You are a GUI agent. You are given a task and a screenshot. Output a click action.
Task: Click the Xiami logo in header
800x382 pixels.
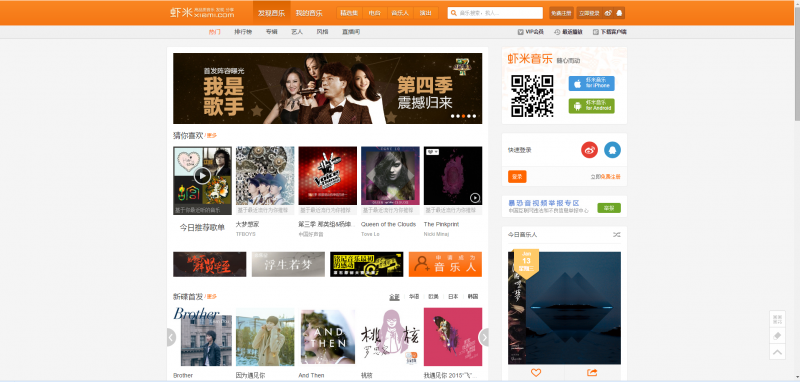[x=203, y=13]
